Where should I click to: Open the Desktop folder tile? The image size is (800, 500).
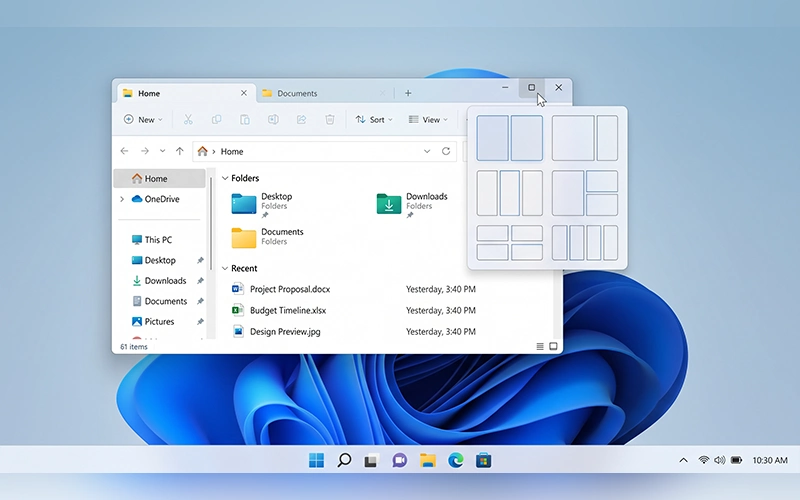pyautogui.click(x=263, y=203)
